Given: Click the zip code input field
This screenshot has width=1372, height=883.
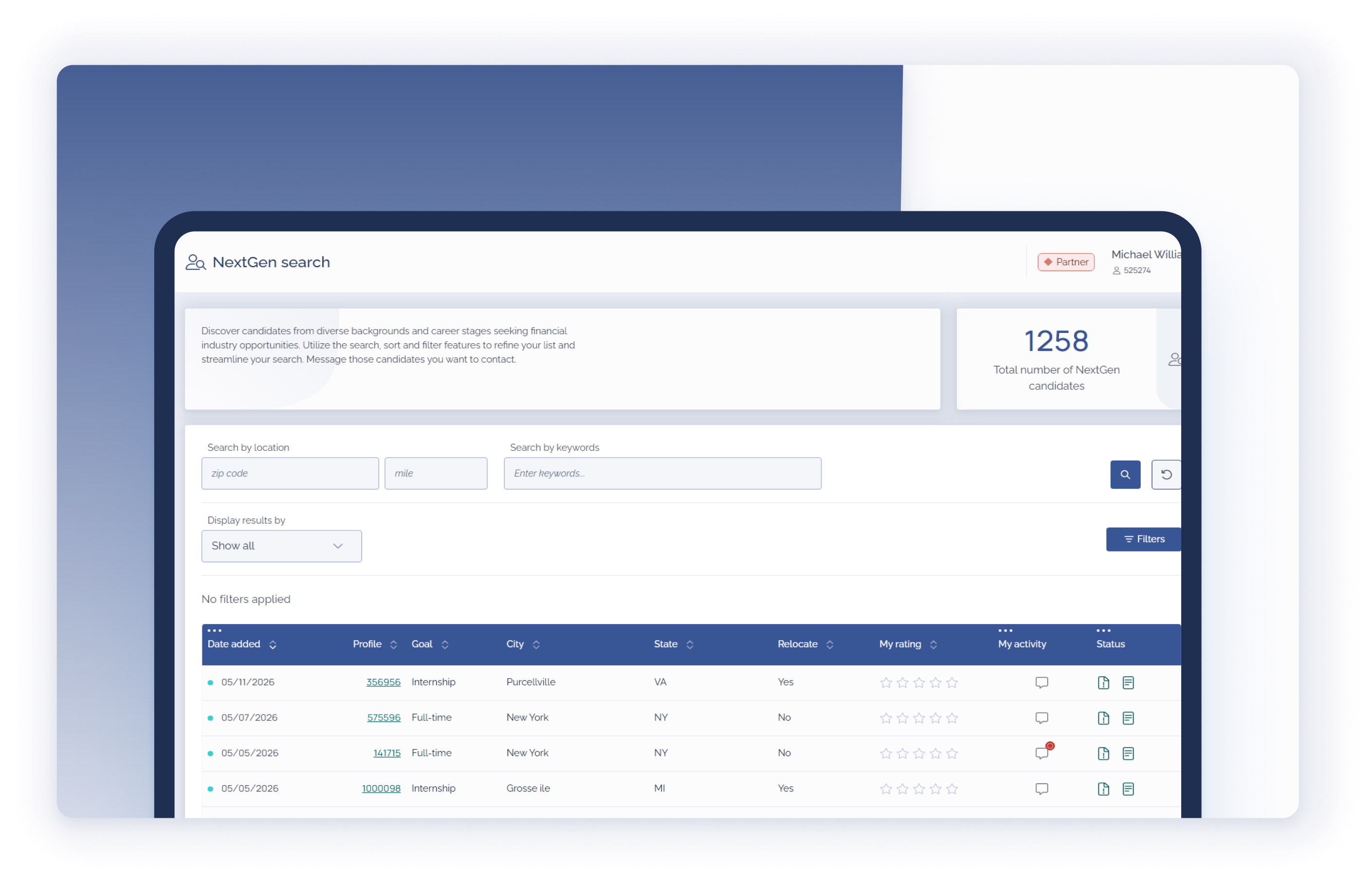Looking at the screenshot, I should click(x=290, y=473).
